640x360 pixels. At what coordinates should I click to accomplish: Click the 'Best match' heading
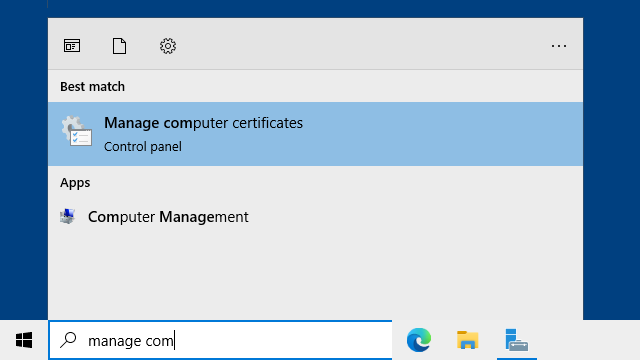point(92,87)
